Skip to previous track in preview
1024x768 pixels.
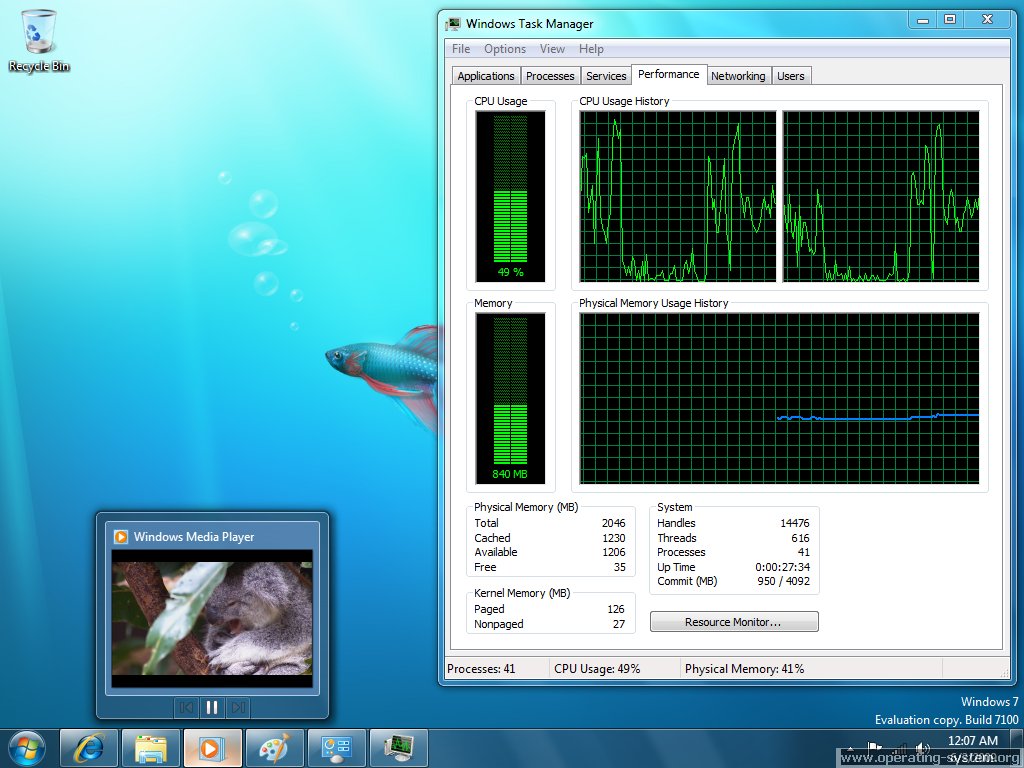point(186,707)
